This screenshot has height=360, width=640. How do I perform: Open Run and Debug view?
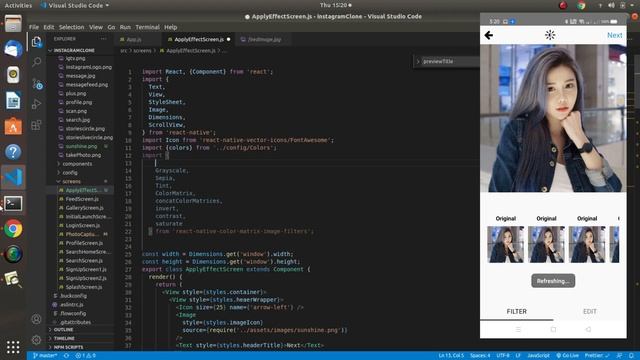(x=36, y=104)
